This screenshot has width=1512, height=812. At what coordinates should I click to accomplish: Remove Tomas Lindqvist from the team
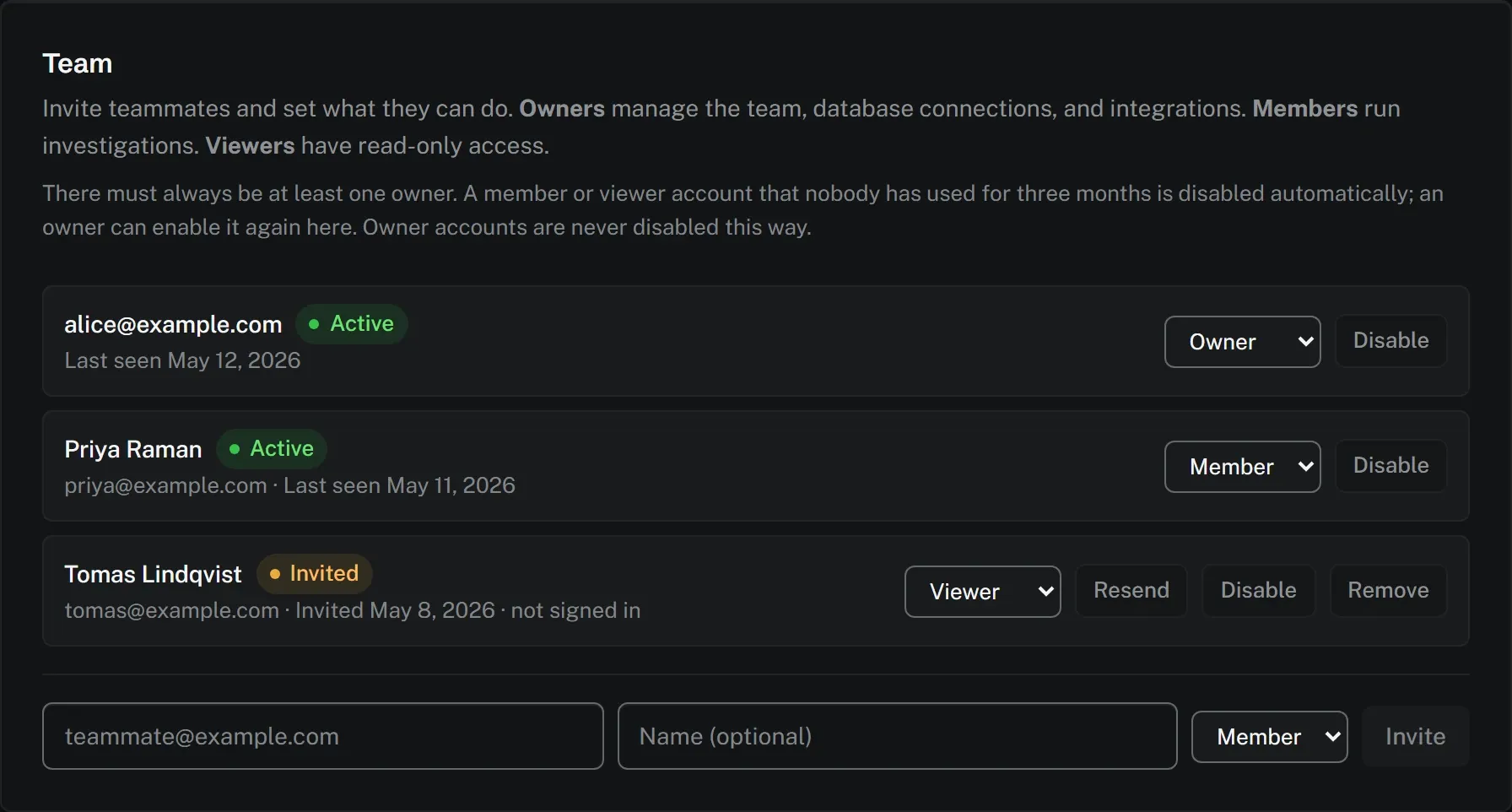(1388, 591)
